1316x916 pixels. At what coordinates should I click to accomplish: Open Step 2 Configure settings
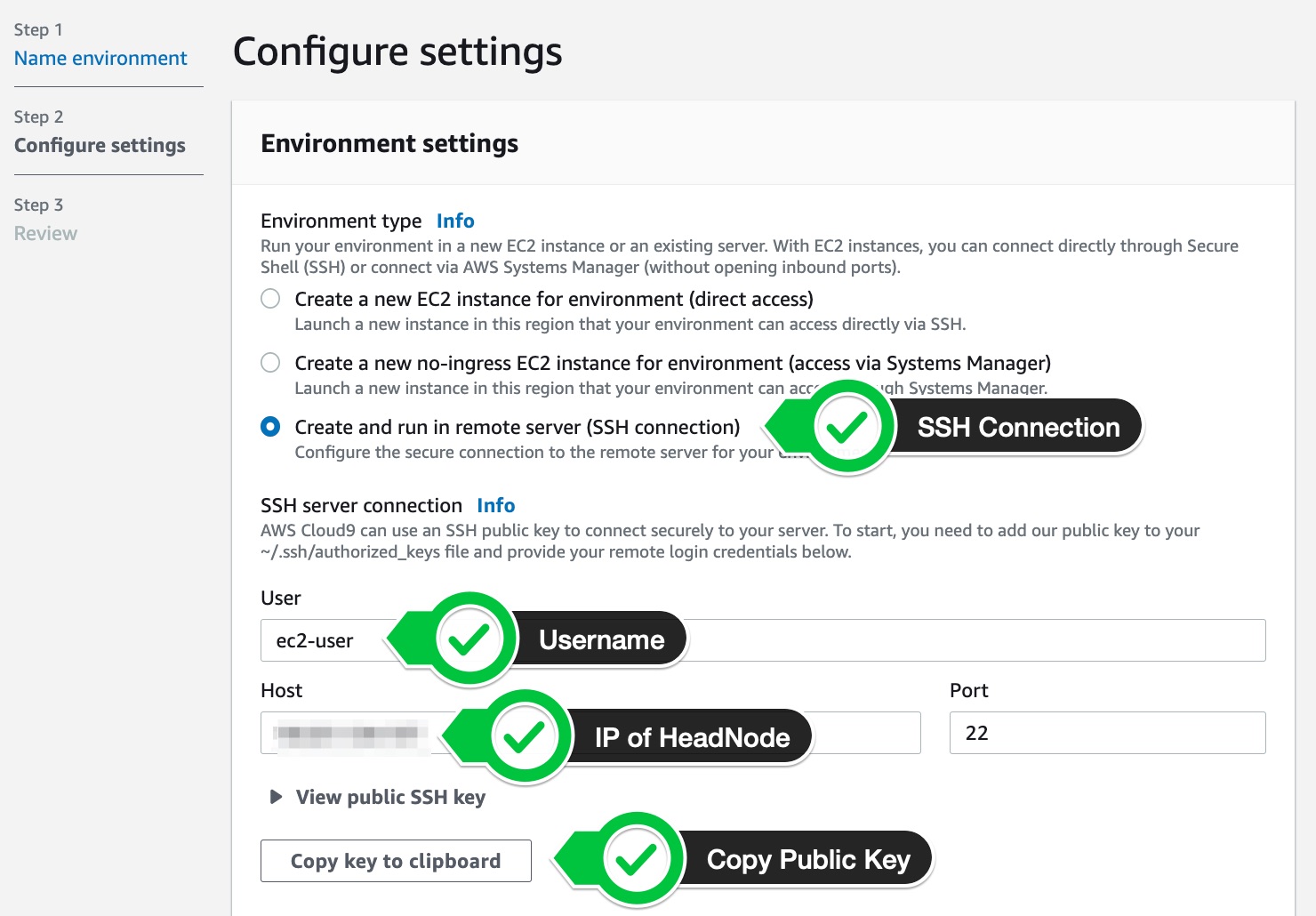[100, 145]
